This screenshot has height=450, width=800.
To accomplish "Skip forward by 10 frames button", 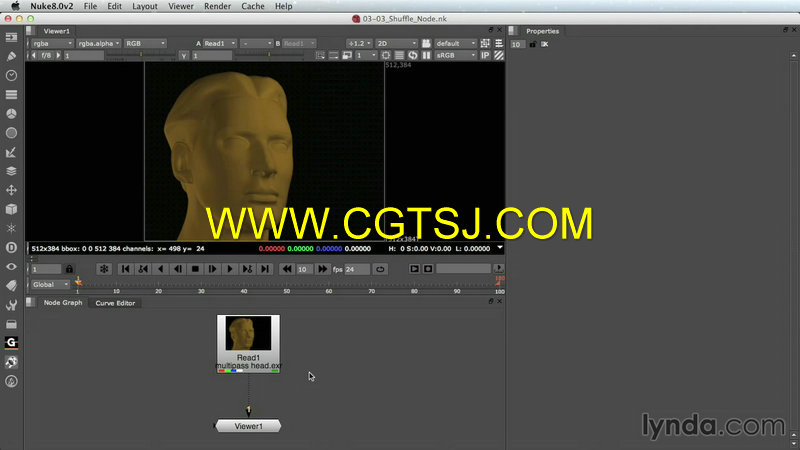I will pos(322,269).
